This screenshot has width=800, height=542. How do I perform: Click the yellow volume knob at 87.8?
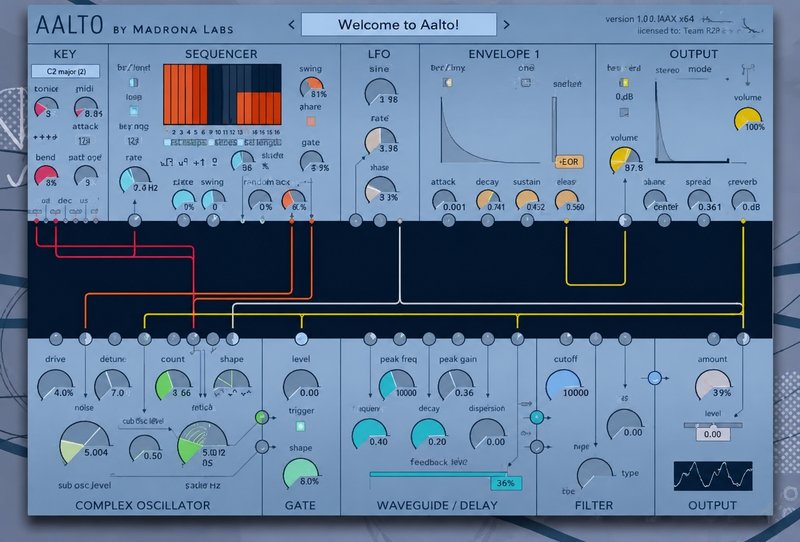pos(624,160)
